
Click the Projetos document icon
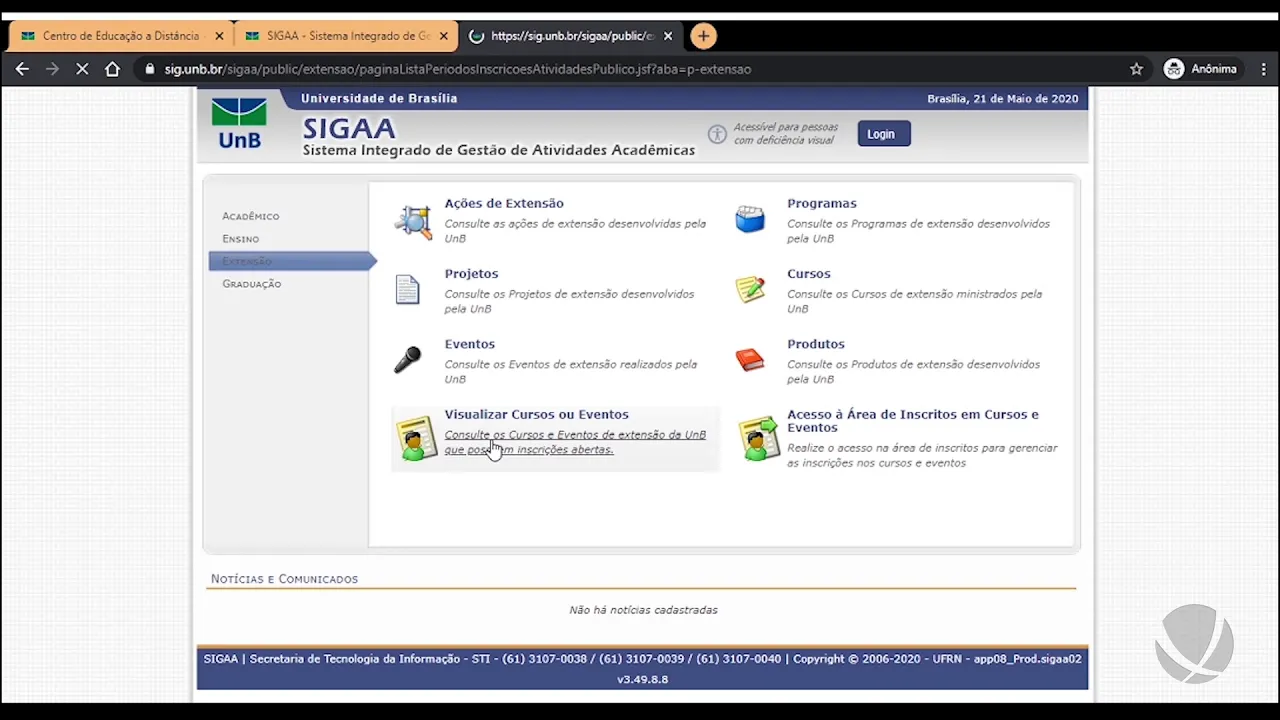pos(407,290)
